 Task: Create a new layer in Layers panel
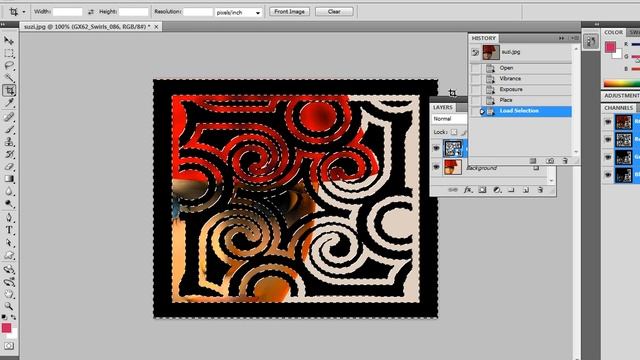526,190
